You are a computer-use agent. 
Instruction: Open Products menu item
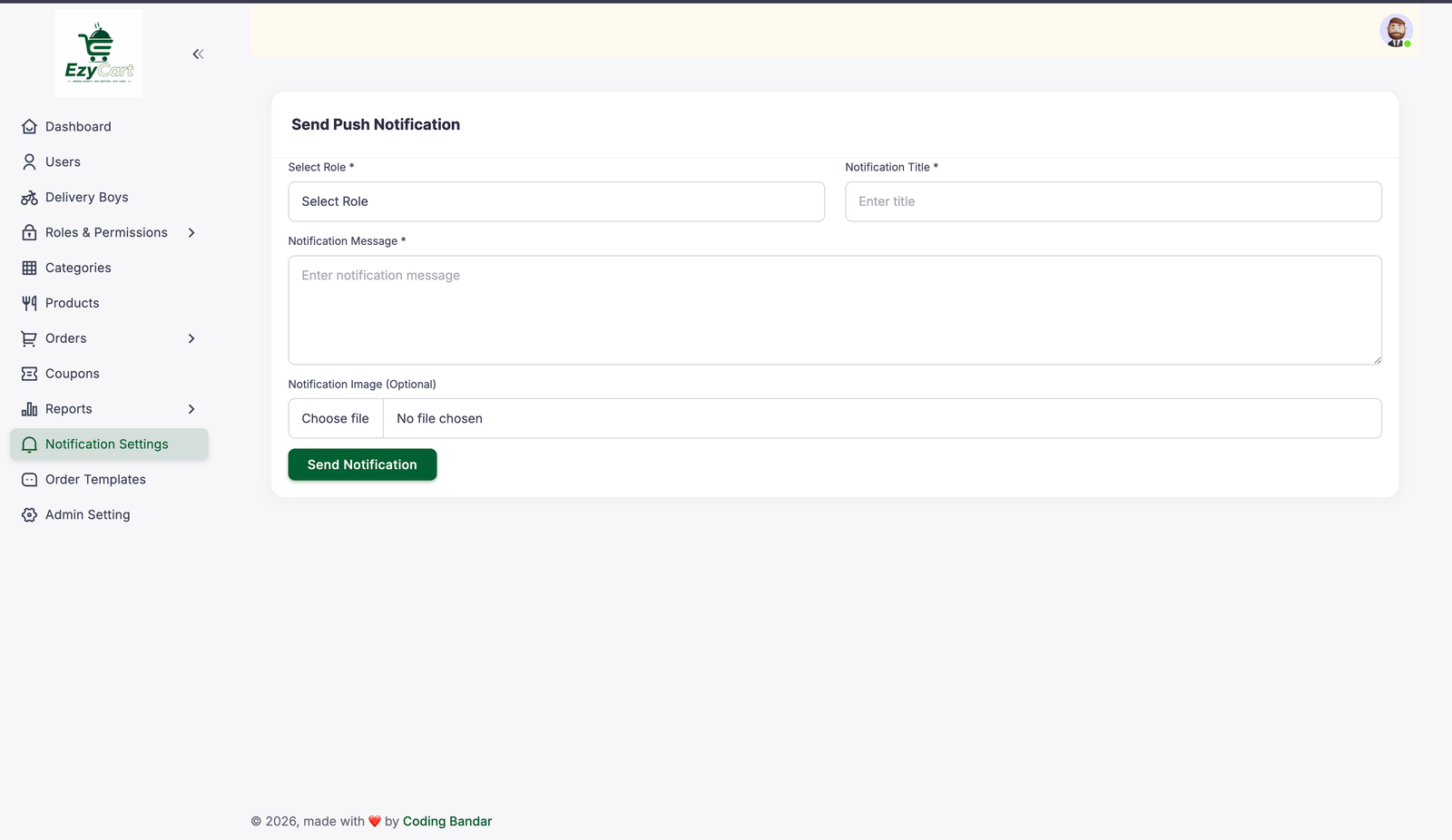(109, 304)
